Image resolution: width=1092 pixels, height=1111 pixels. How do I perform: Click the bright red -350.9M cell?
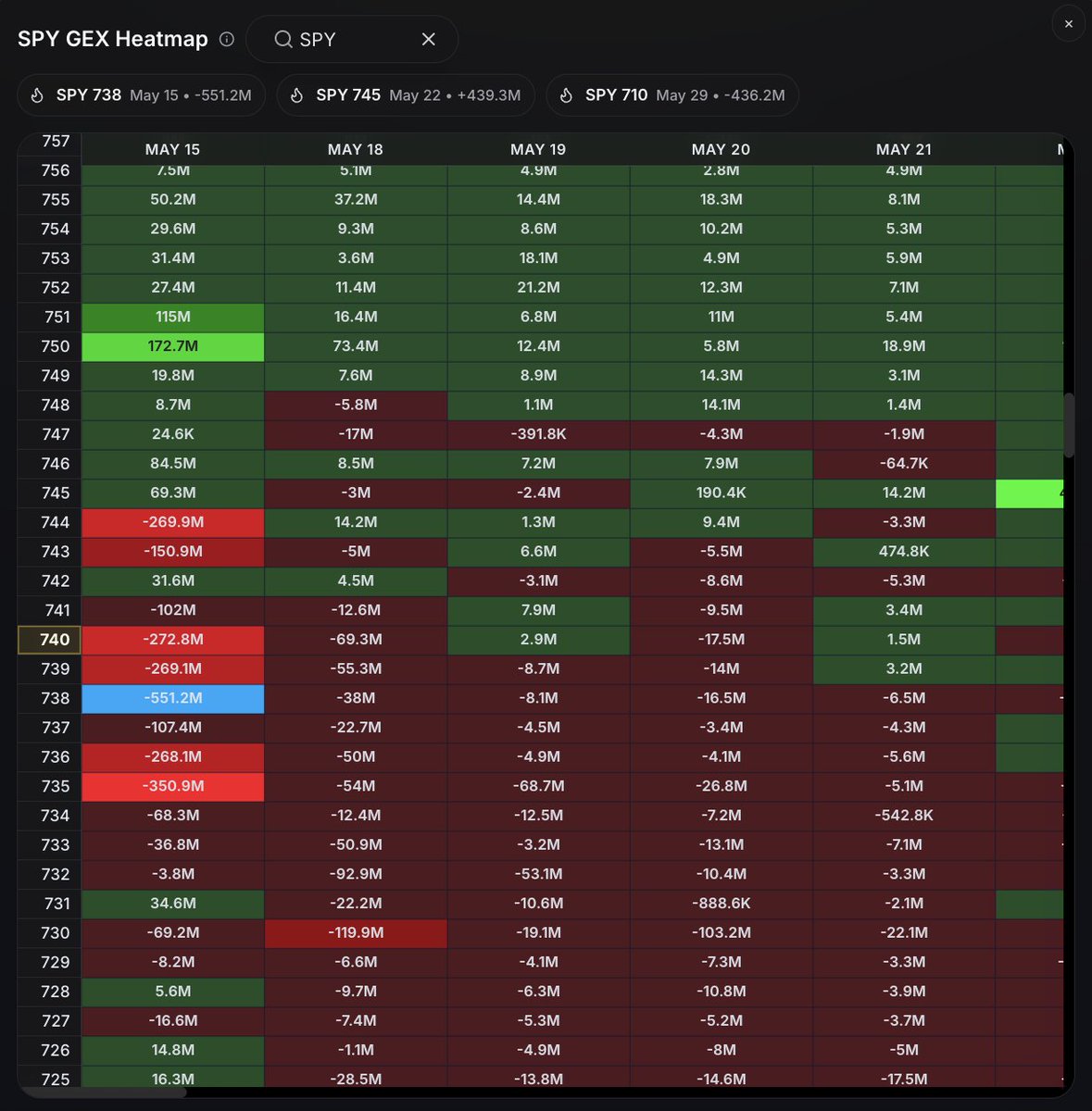[173, 786]
